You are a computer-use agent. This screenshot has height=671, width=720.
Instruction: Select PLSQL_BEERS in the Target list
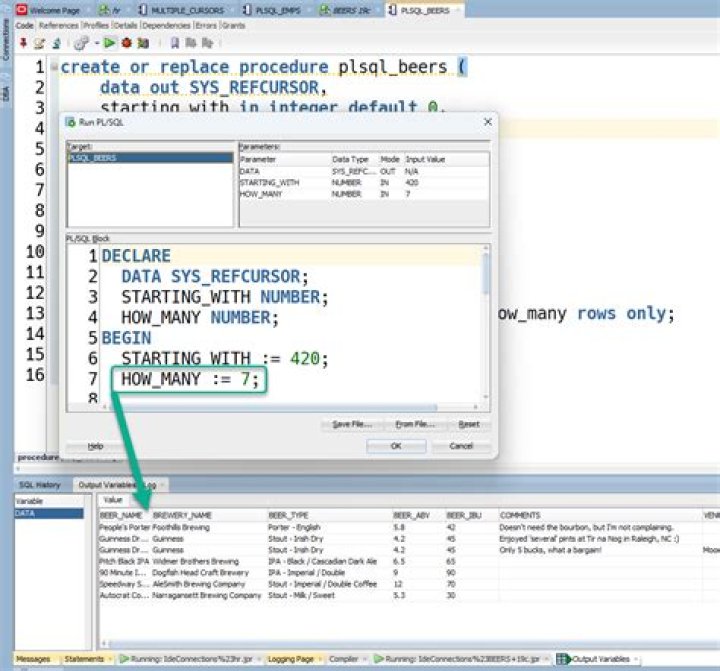pyautogui.click(x=150, y=158)
